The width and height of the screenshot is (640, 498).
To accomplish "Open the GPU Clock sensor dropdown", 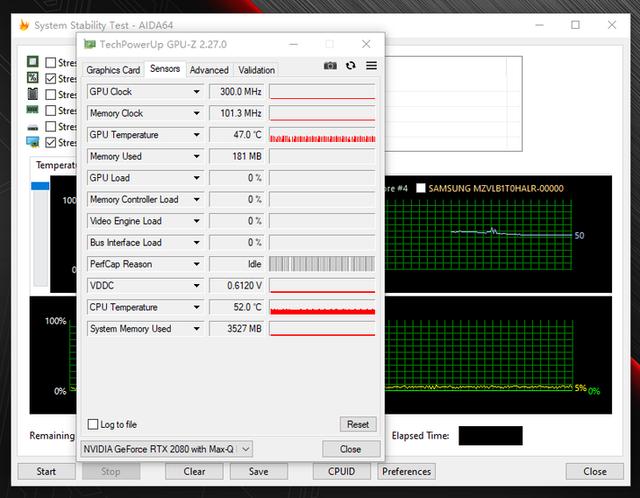I will [197, 92].
